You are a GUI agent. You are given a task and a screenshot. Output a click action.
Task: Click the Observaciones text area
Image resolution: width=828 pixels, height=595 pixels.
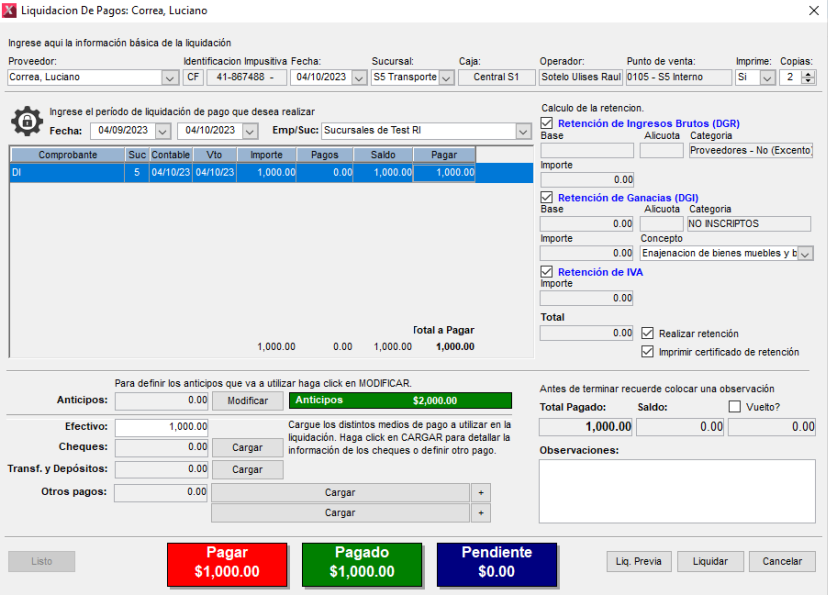677,491
